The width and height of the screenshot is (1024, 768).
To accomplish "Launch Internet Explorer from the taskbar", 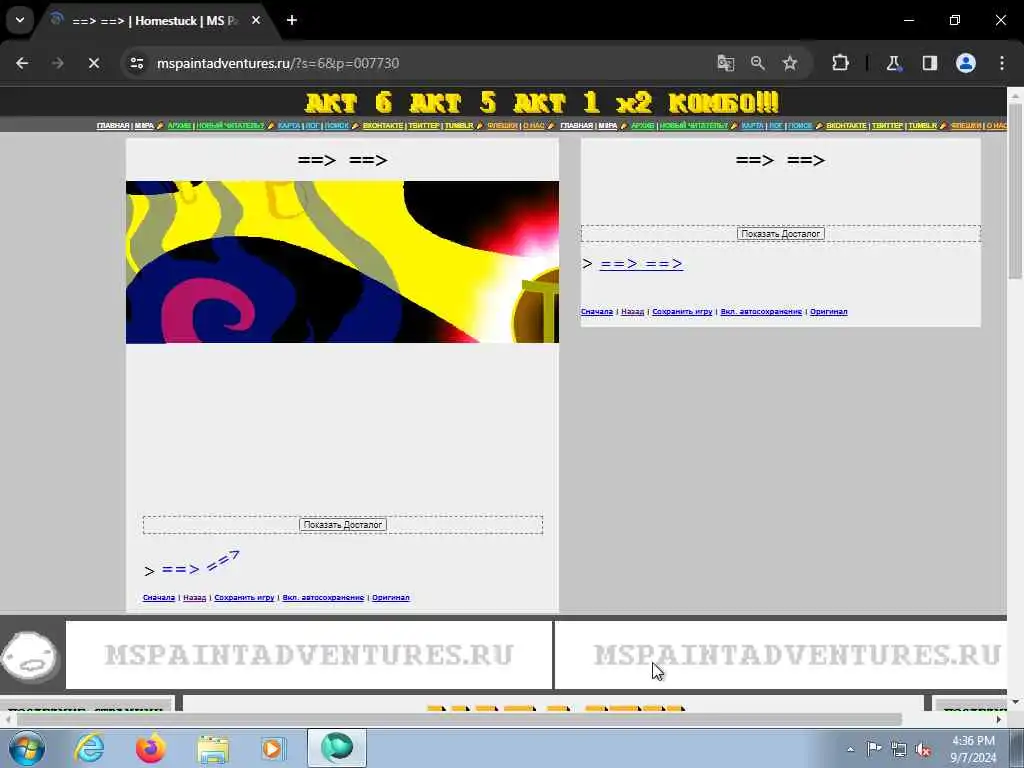I will pyautogui.click(x=89, y=748).
